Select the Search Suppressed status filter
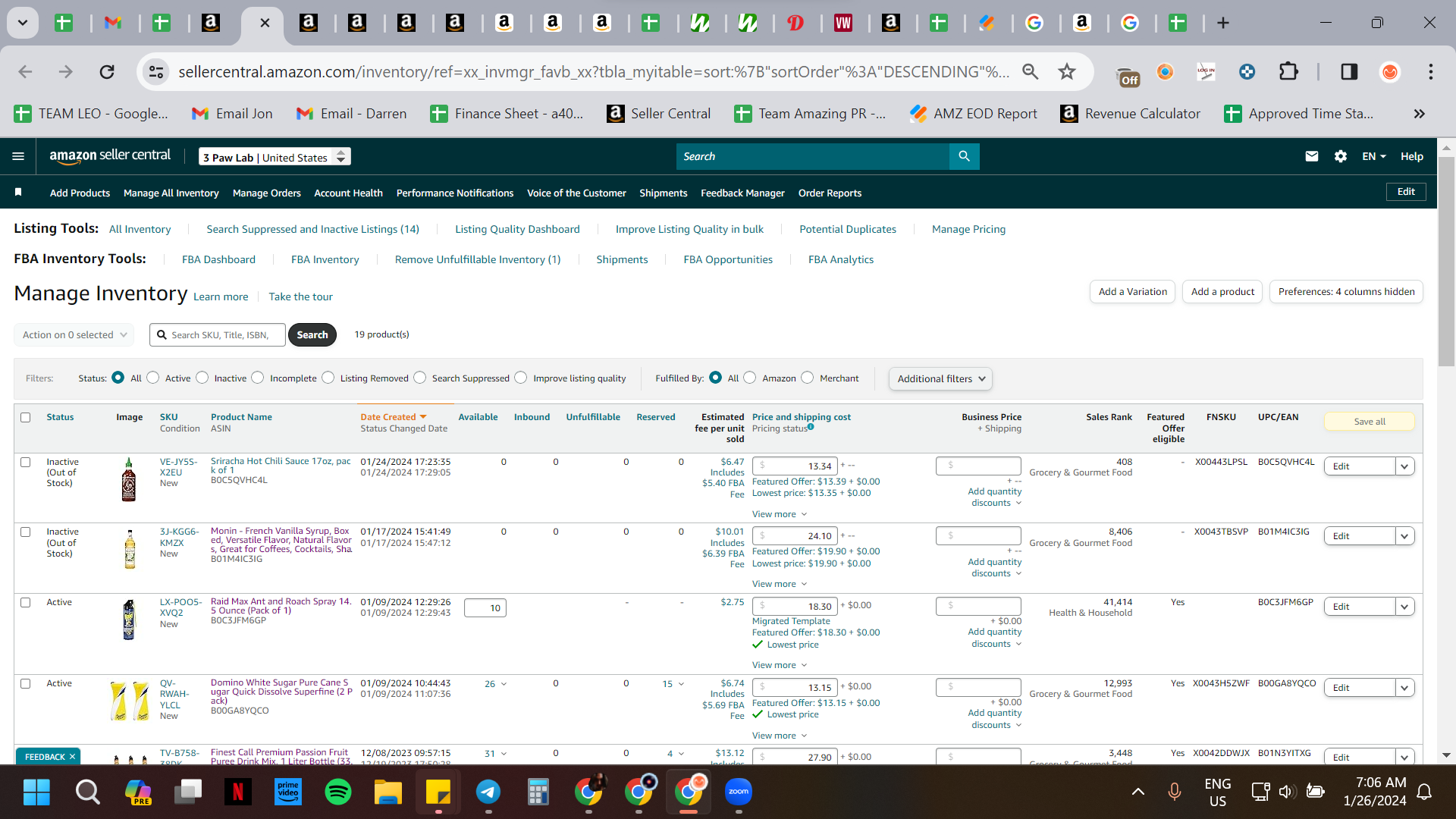This screenshot has height=819, width=1456. (420, 378)
